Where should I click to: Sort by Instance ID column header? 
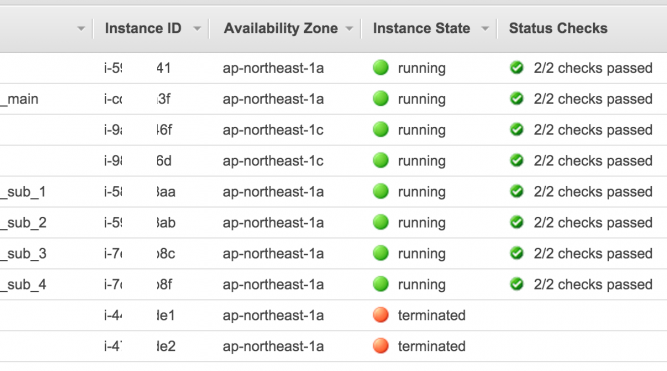pos(143,29)
